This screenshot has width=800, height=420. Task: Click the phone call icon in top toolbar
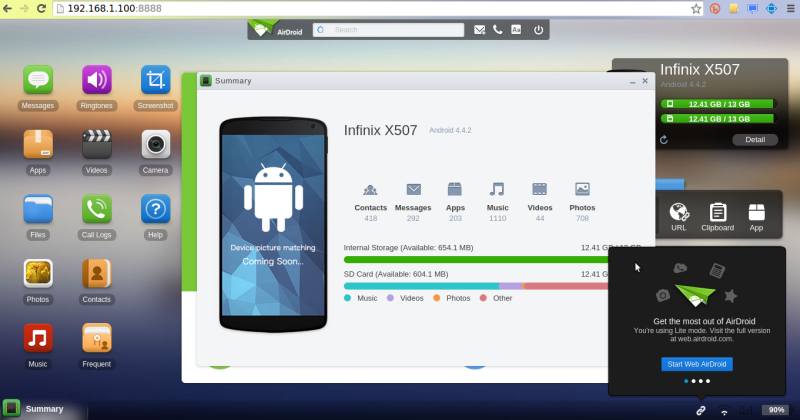click(x=497, y=30)
